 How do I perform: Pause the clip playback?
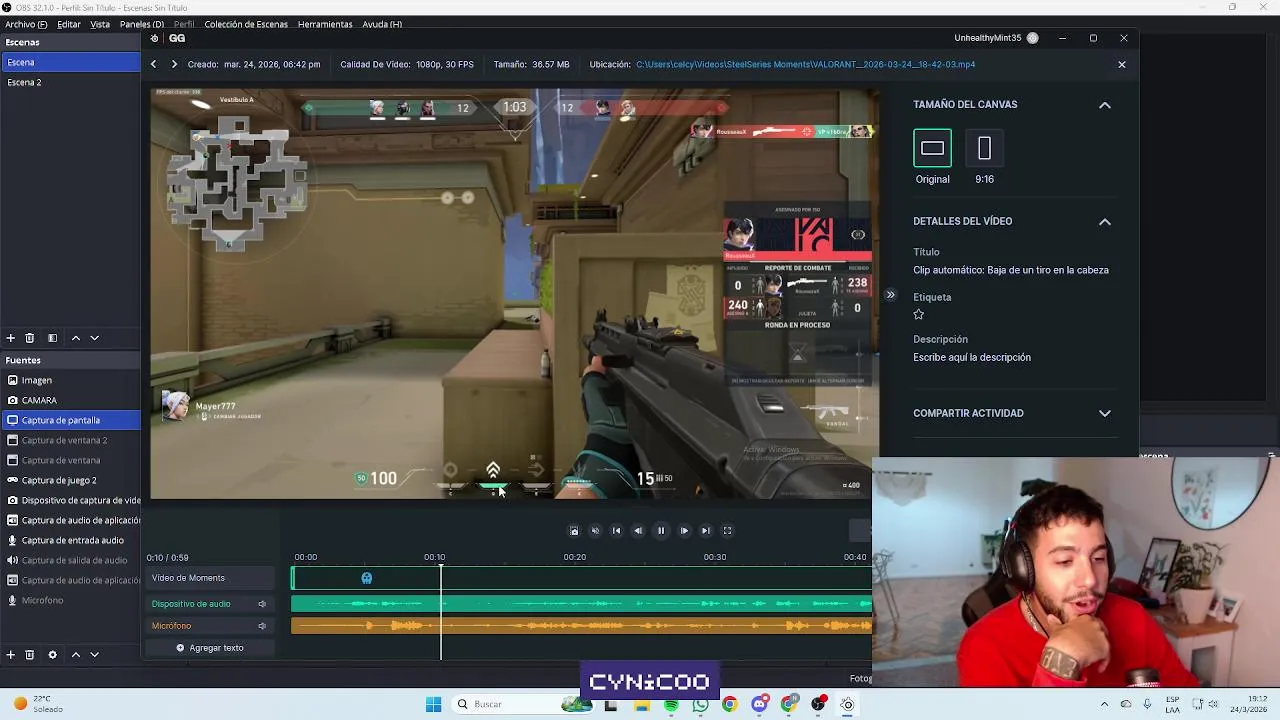[661, 531]
